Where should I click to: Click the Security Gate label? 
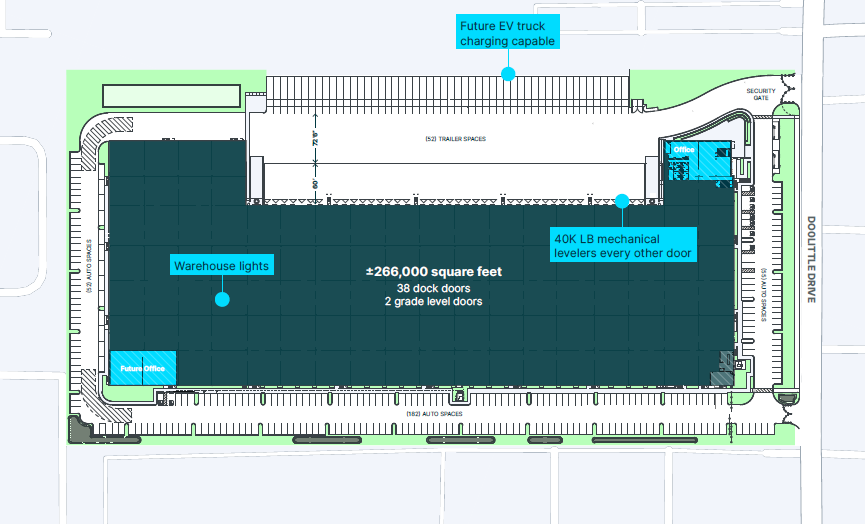click(761, 93)
